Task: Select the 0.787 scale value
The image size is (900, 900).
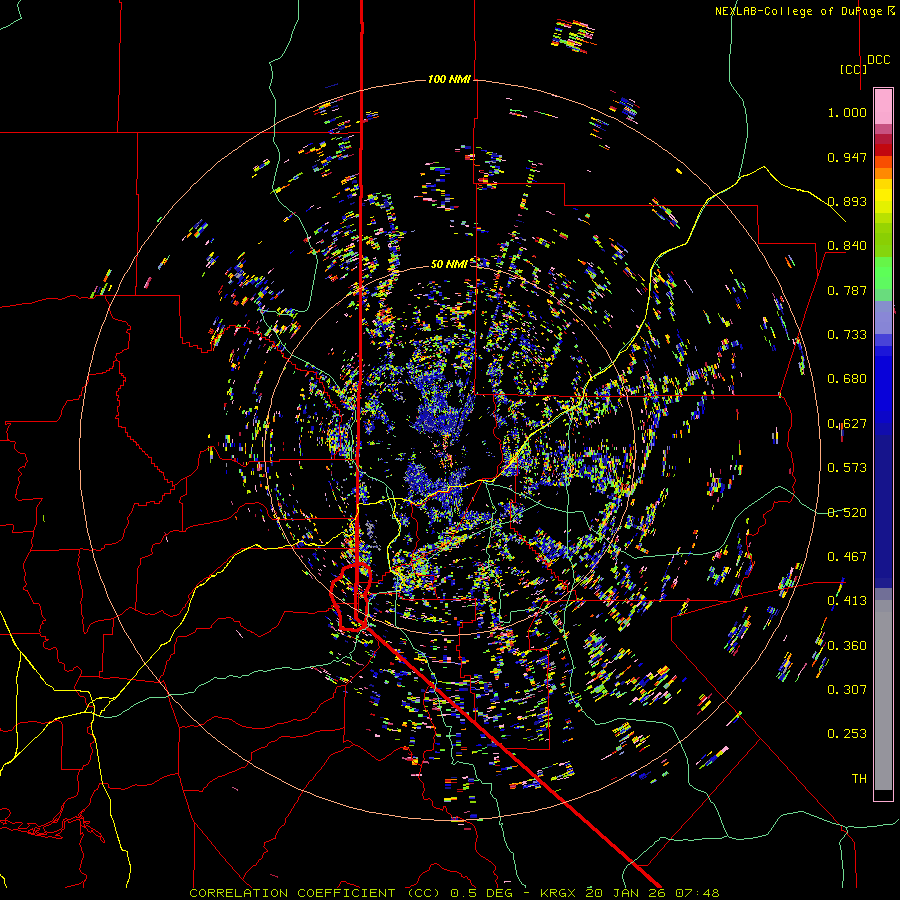Action: point(847,290)
